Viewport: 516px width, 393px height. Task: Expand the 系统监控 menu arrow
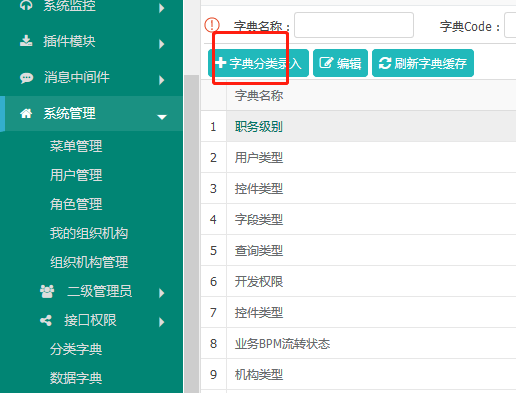point(162,8)
